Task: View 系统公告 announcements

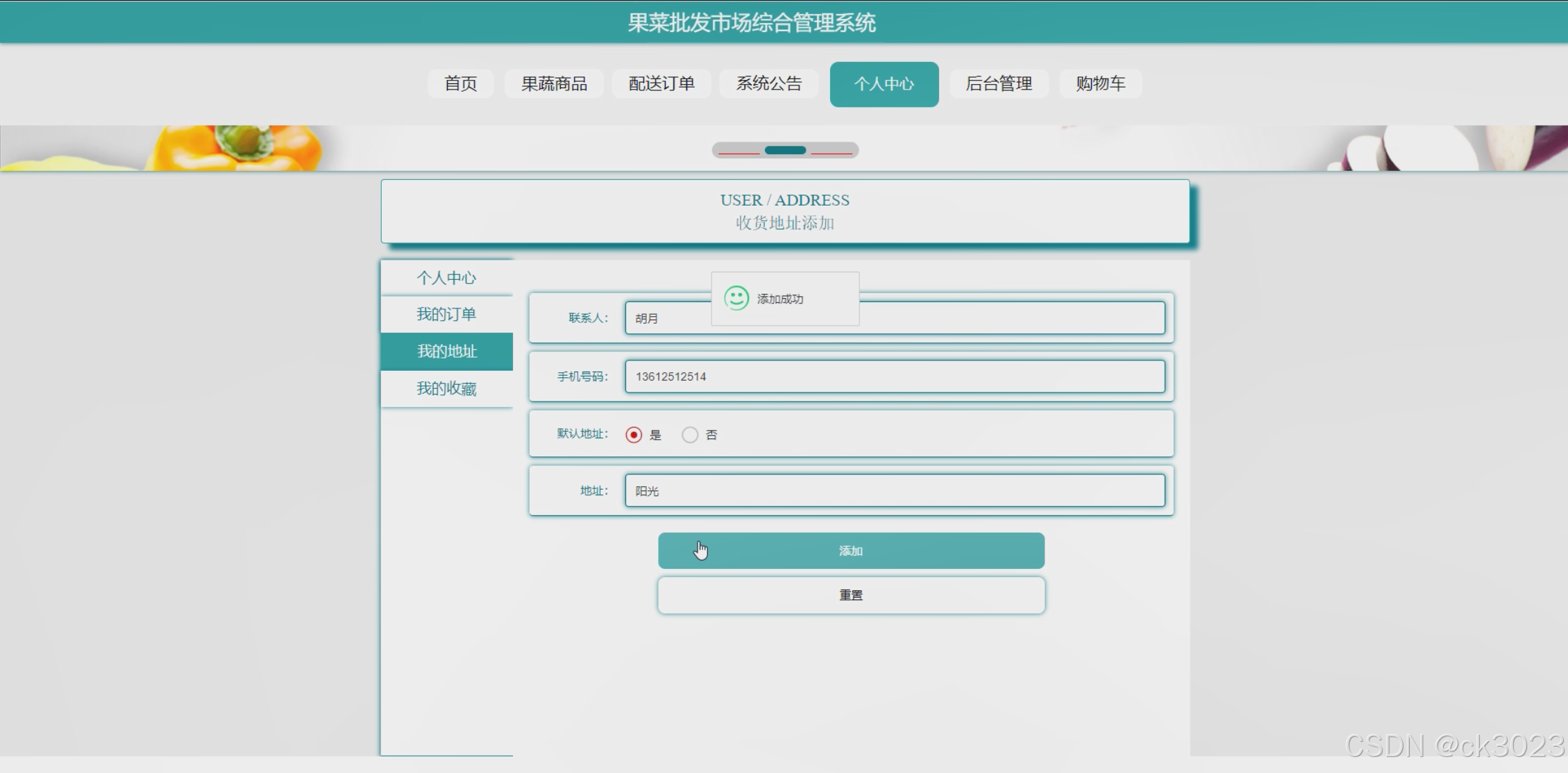Action: [x=768, y=84]
